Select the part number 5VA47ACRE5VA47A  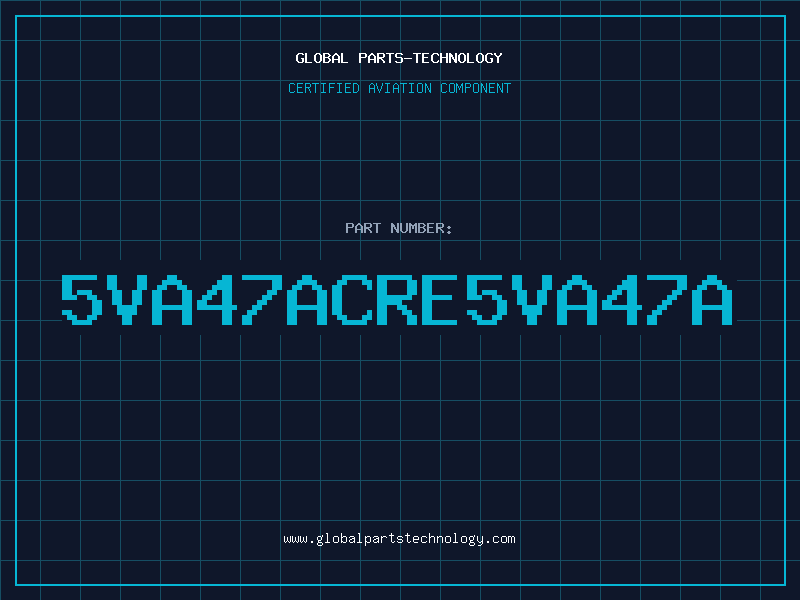click(x=397, y=299)
